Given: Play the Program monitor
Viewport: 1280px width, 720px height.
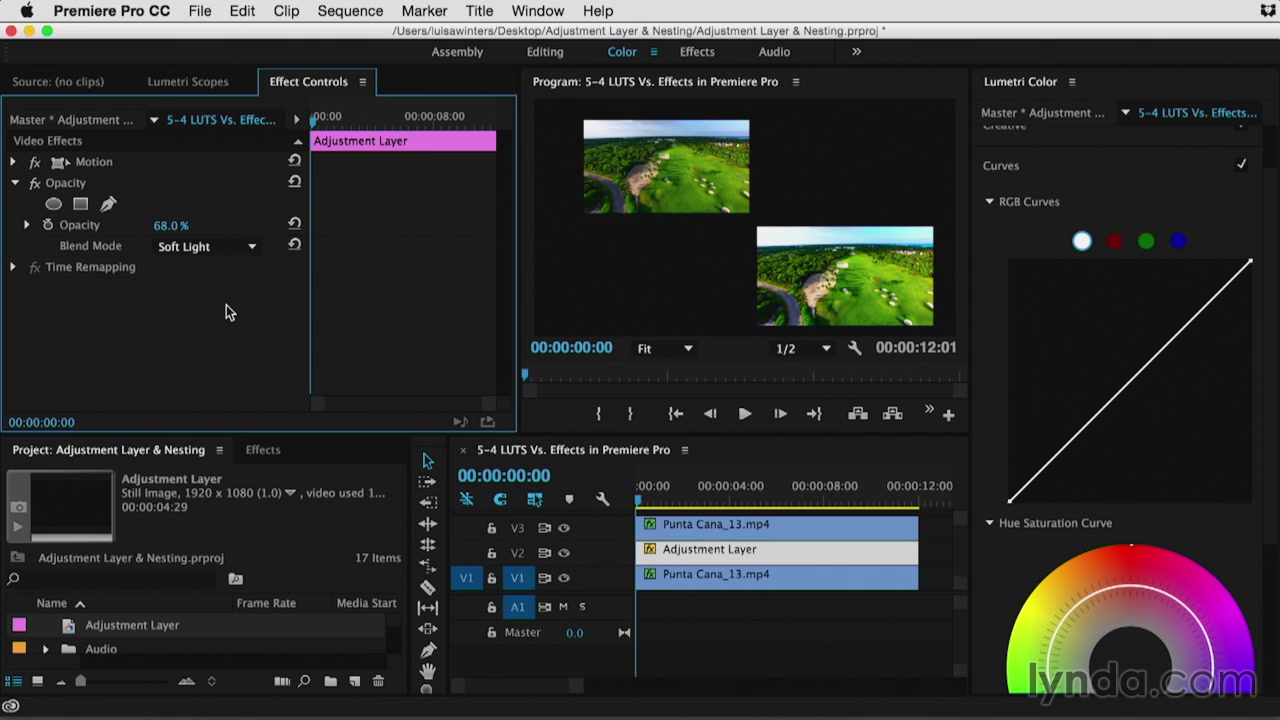Looking at the screenshot, I should coord(745,414).
